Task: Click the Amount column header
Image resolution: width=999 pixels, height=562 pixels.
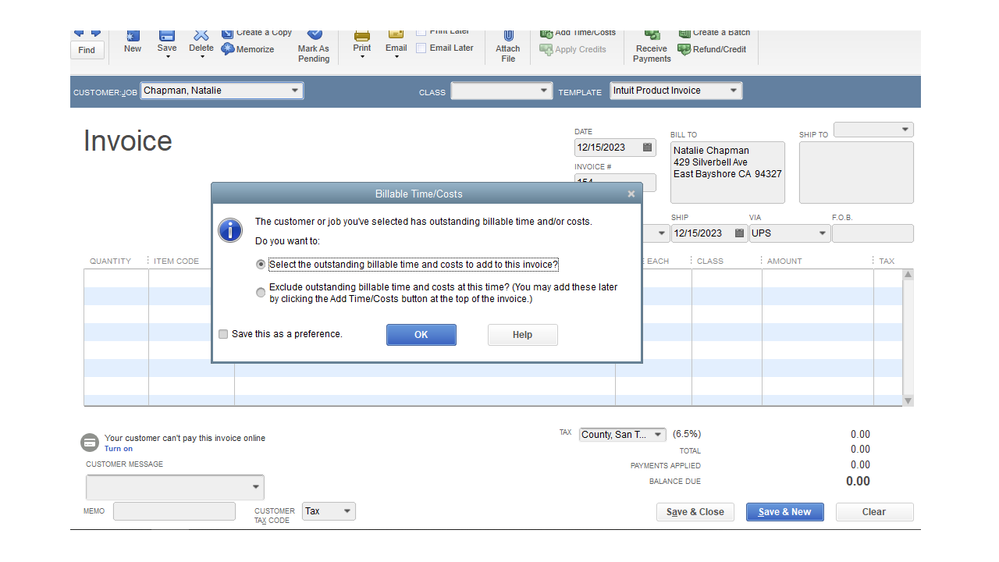Action: (784, 261)
